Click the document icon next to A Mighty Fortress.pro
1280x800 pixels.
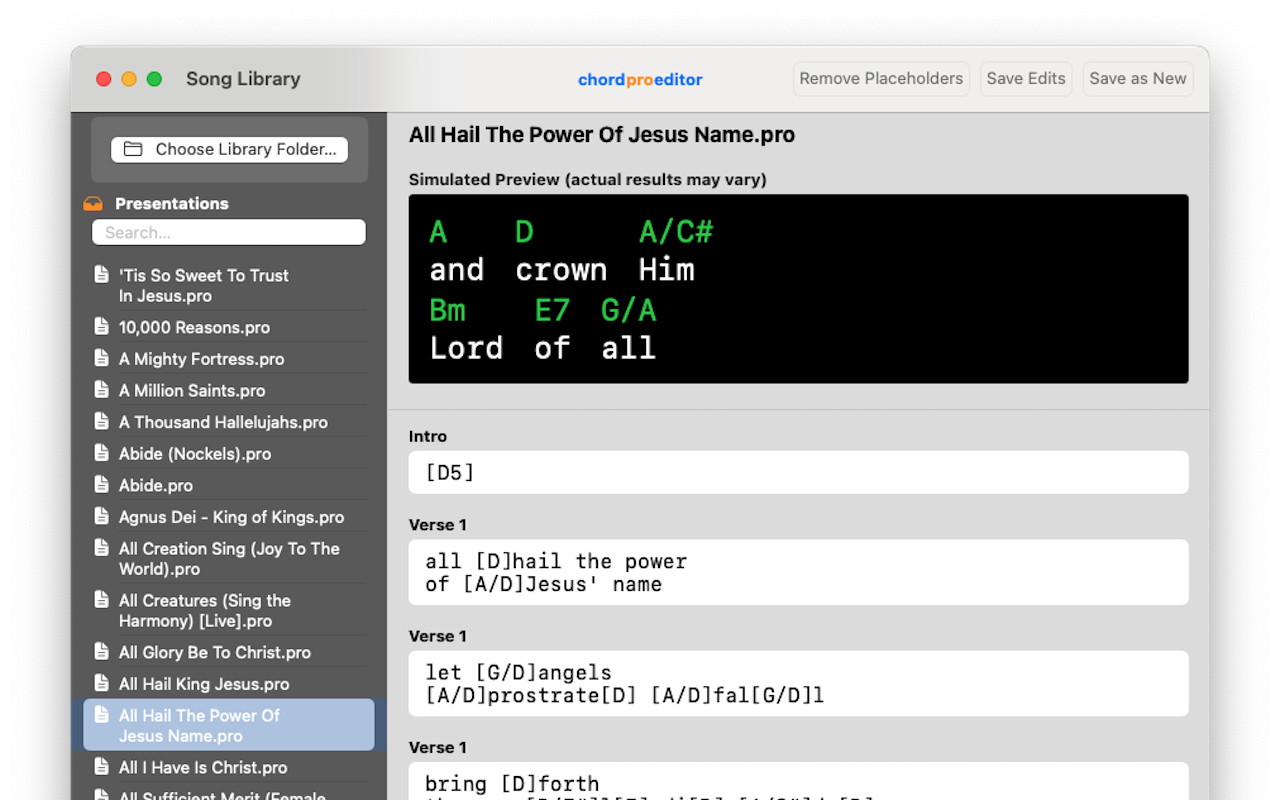tap(101, 359)
